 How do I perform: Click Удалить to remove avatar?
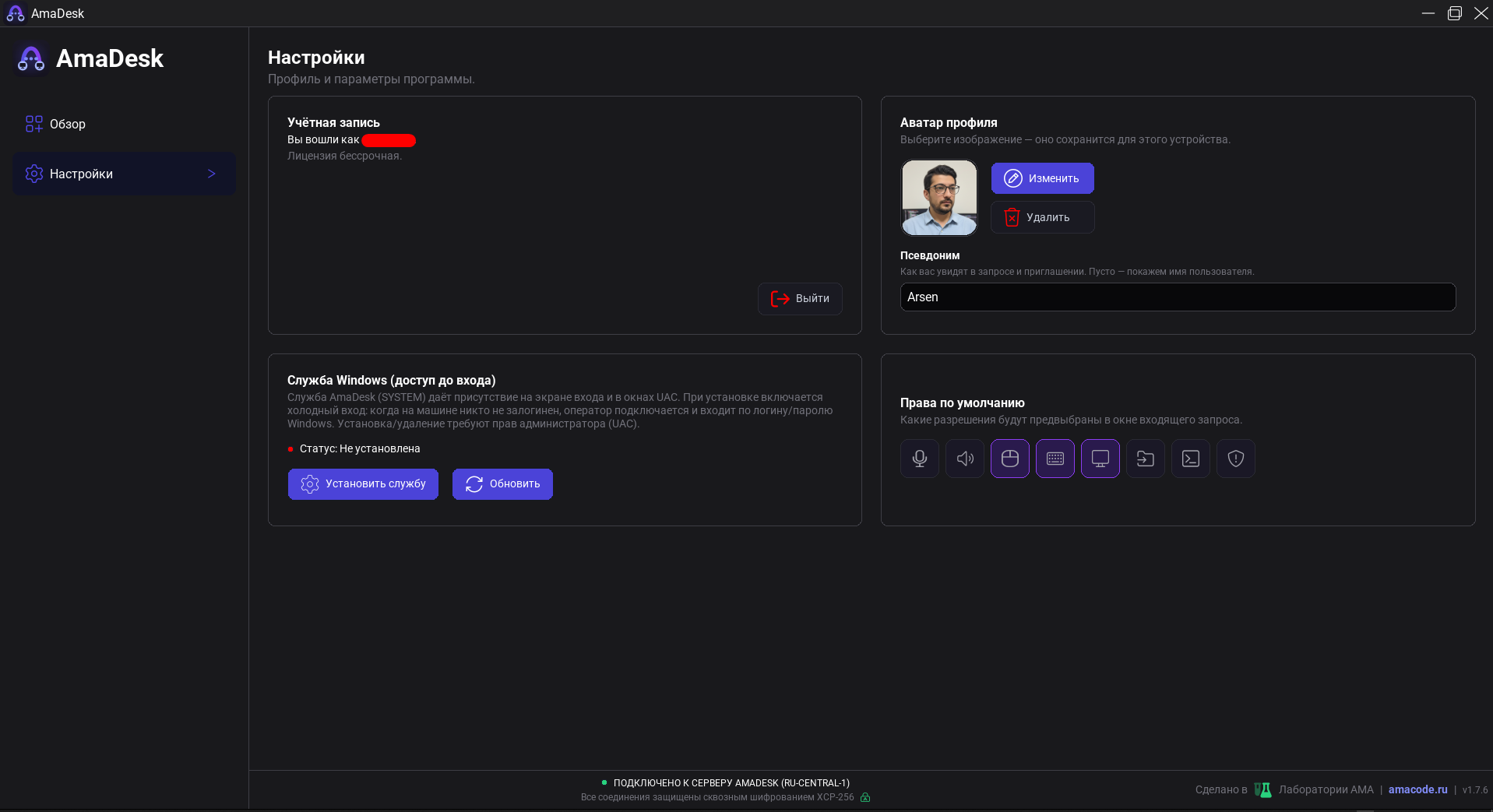coord(1042,217)
